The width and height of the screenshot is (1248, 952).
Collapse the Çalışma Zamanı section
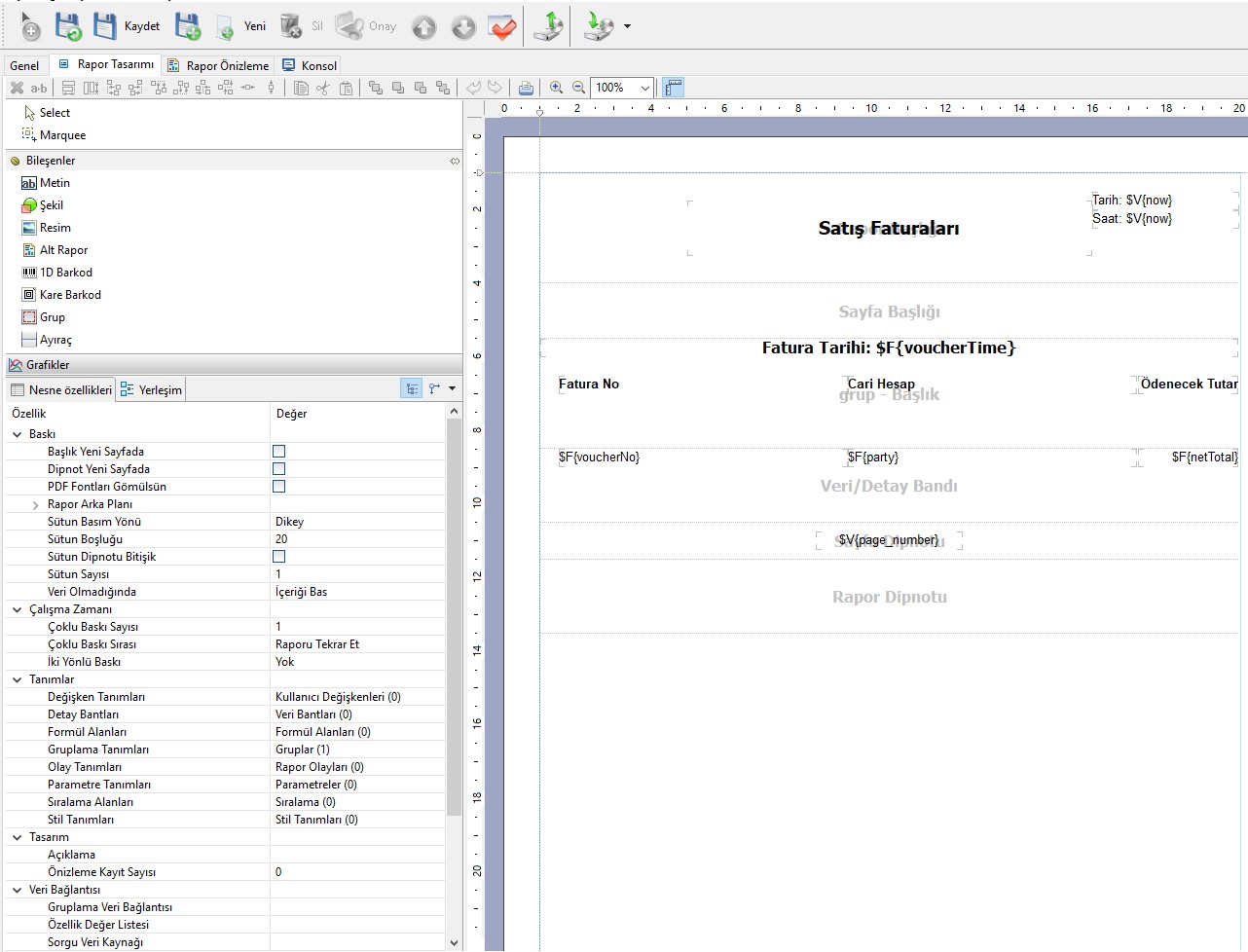click(x=17, y=609)
